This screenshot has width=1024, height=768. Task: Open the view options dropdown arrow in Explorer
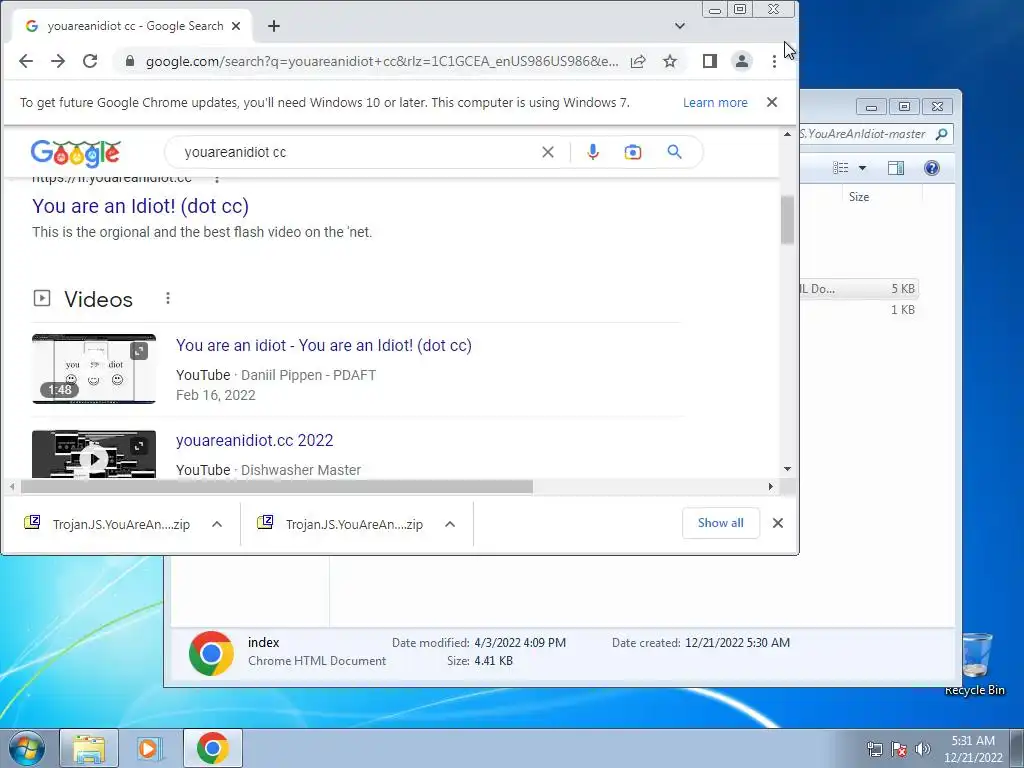862,168
